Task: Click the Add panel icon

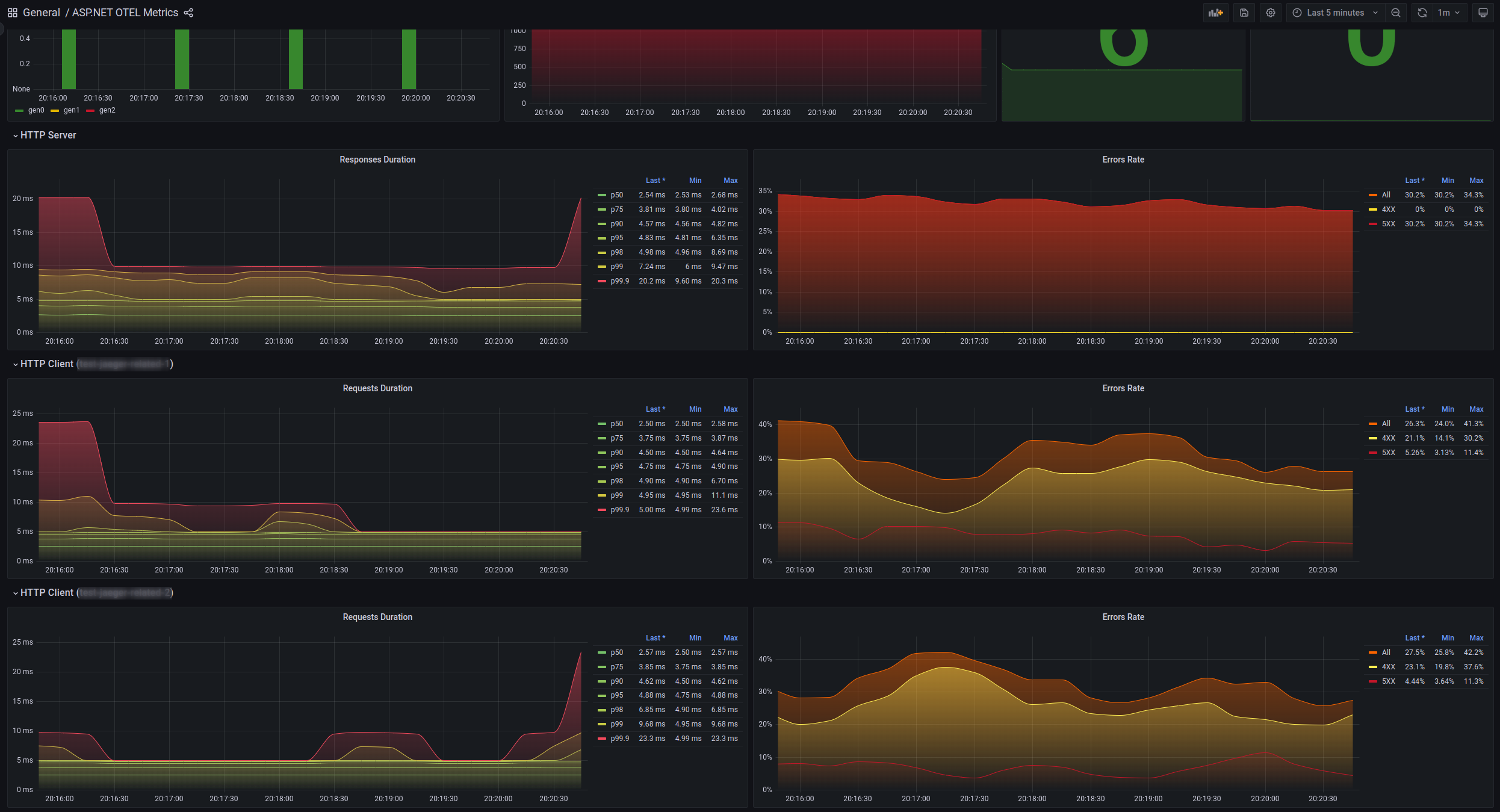Action: [x=1215, y=13]
